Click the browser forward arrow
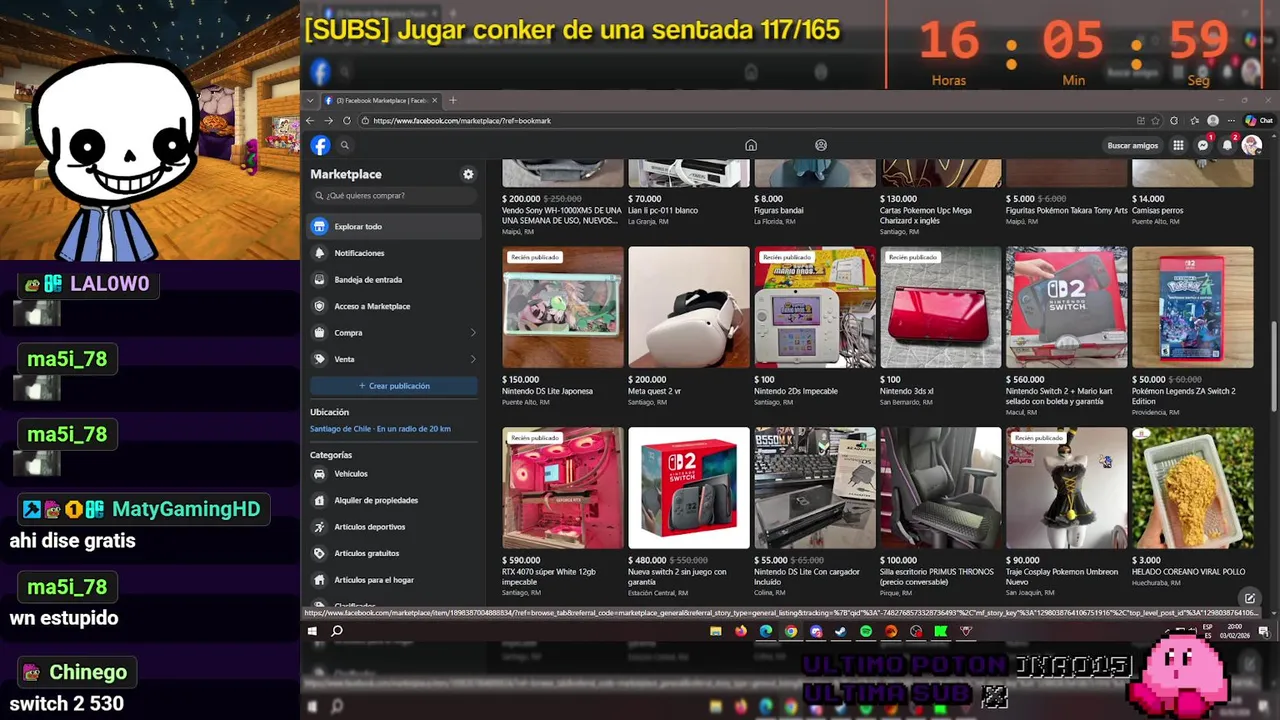Image resolution: width=1280 pixels, height=720 pixels. click(x=328, y=120)
